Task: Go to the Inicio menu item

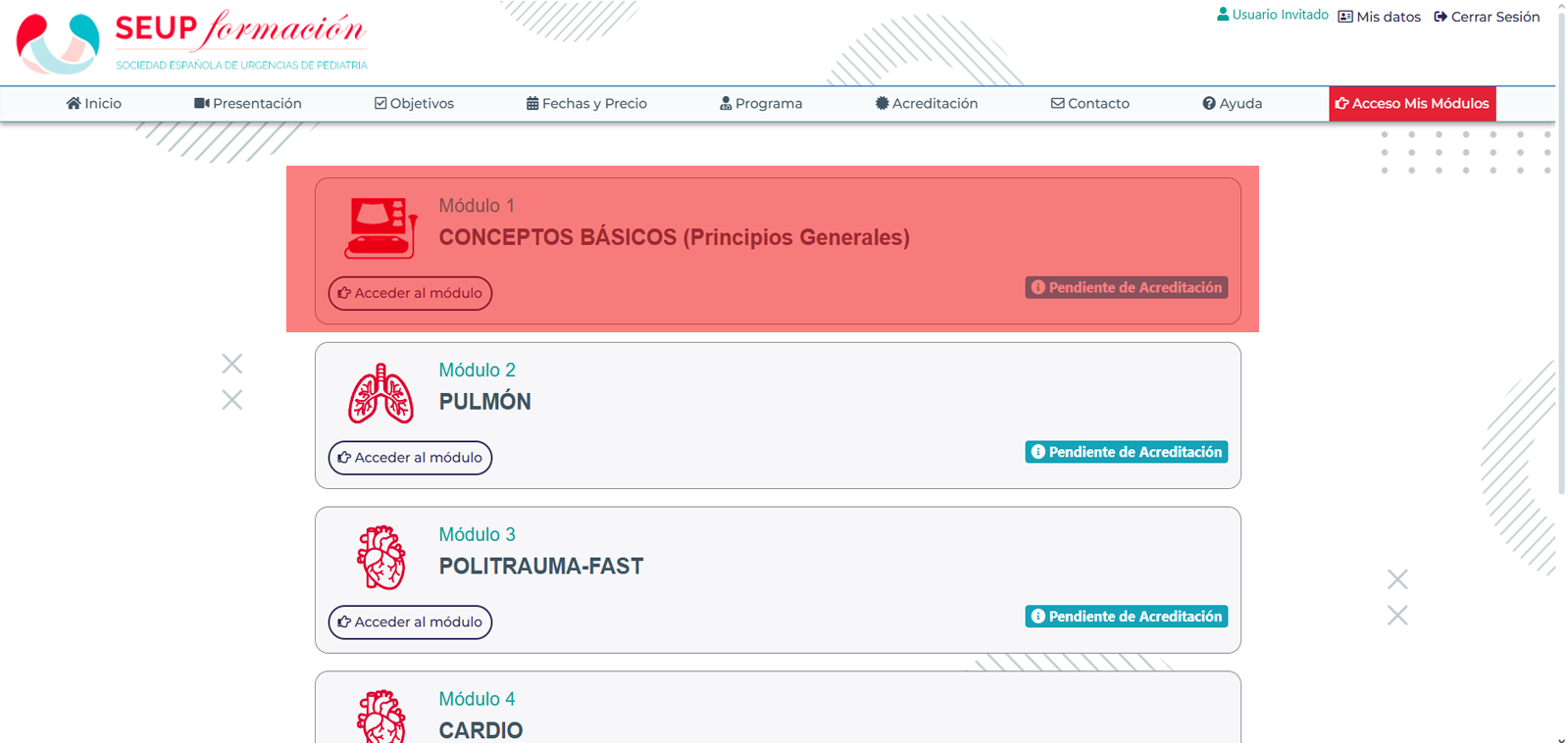Action: 94,103
